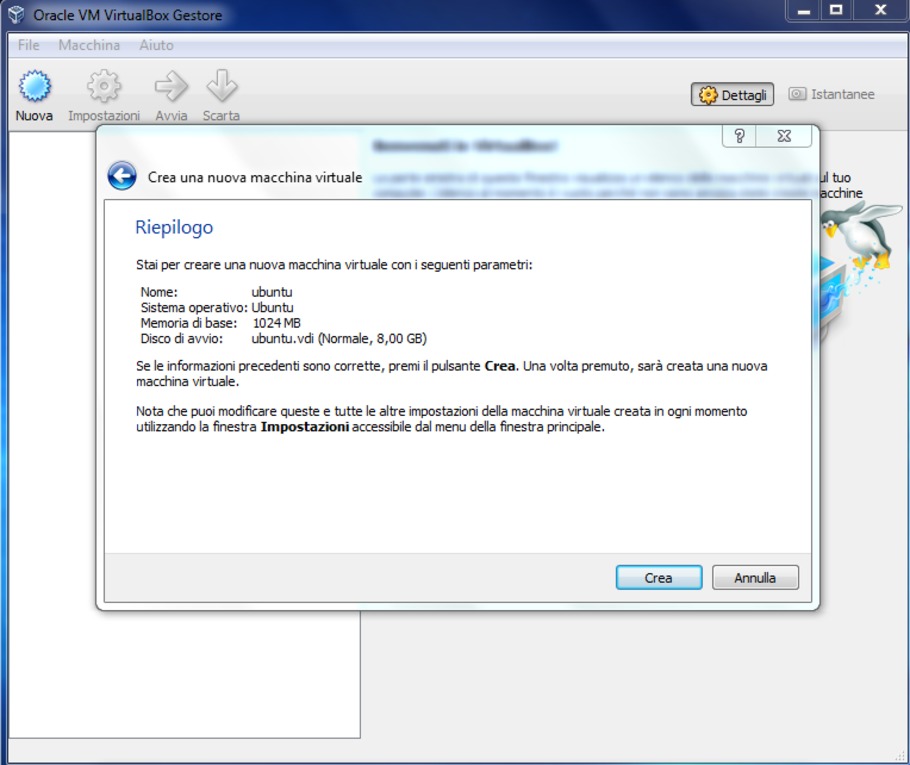
Task: Open wizard help question mark button
Action: click(739, 136)
